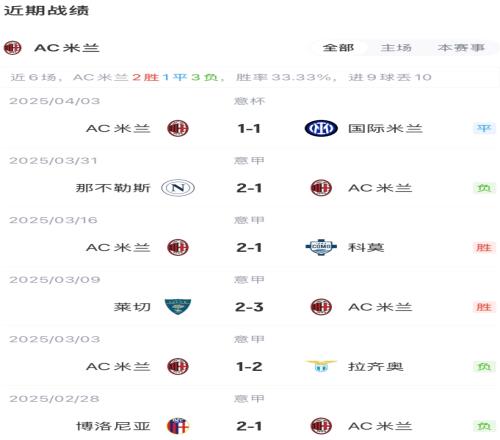Image resolution: width=500 pixels, height=440 pixels.
Task: Click the AC Milan crest in the header
Action: [12, 48]
